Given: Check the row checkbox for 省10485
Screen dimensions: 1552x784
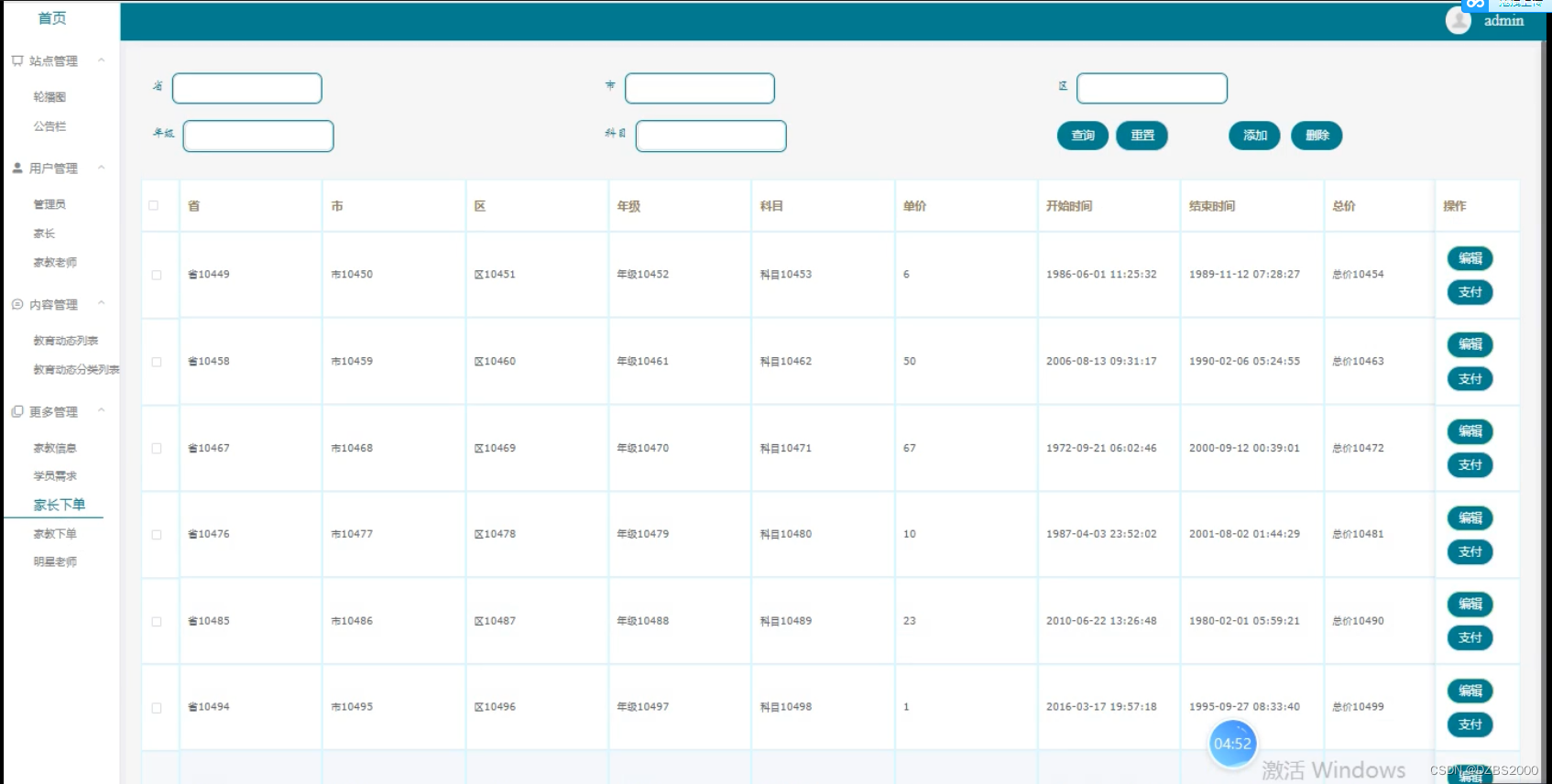Looking at the screenshot, I should click(157, 621).
